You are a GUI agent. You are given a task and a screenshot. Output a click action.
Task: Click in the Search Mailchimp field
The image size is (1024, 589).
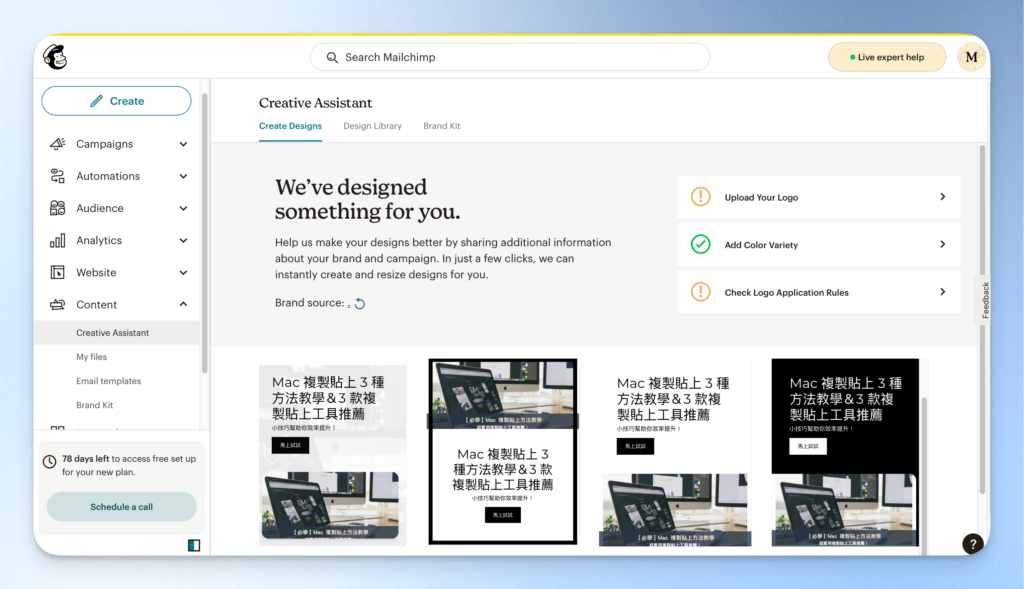click(x=509, y=57)
